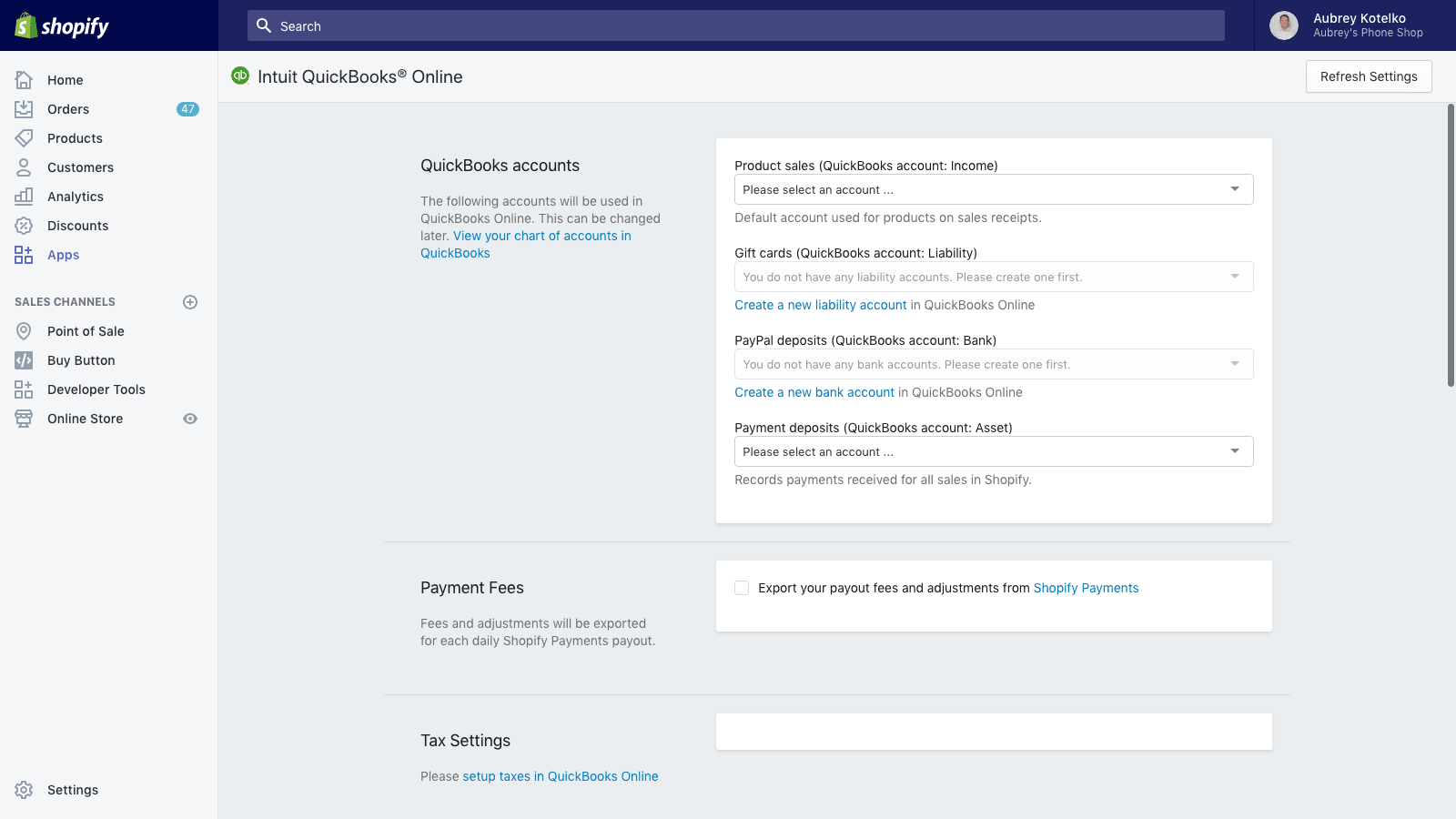The height and width of the screenshot is (819, 1456).
Task: Click the Analytics bar chart icon
Action: 25,197
